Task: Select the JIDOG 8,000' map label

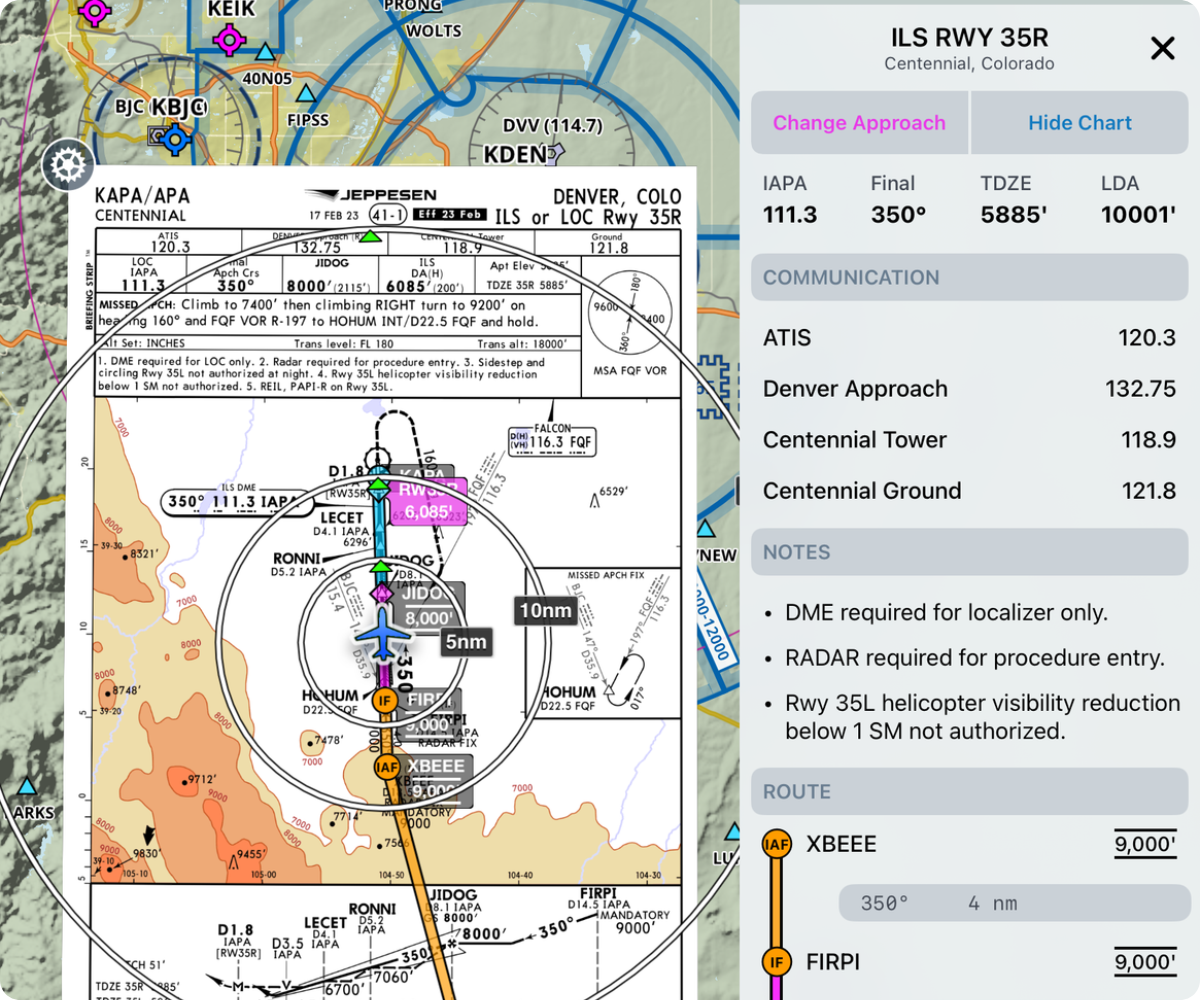Action: (428, 605)
